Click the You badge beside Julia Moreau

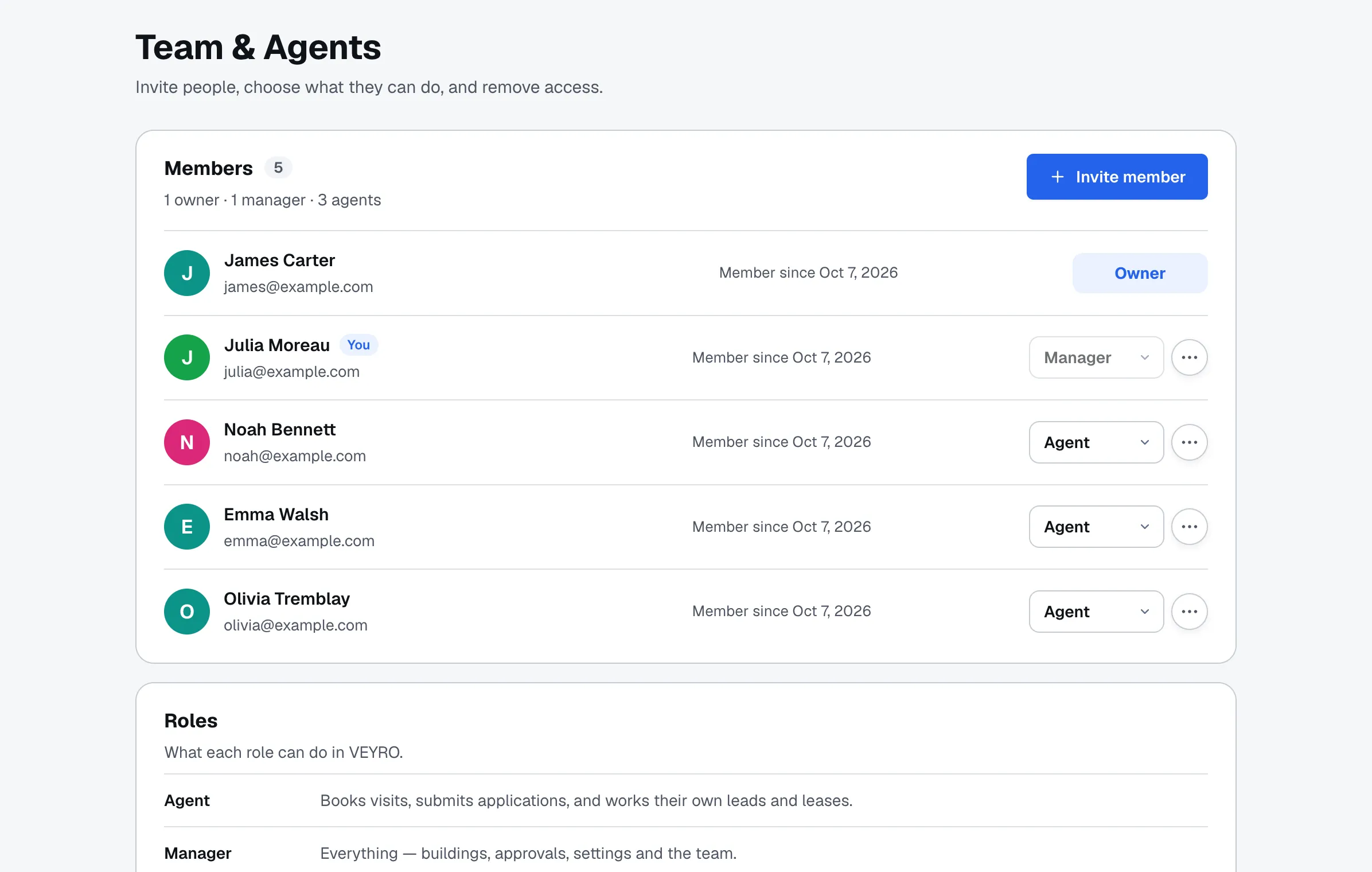click(x=358, y=345)
